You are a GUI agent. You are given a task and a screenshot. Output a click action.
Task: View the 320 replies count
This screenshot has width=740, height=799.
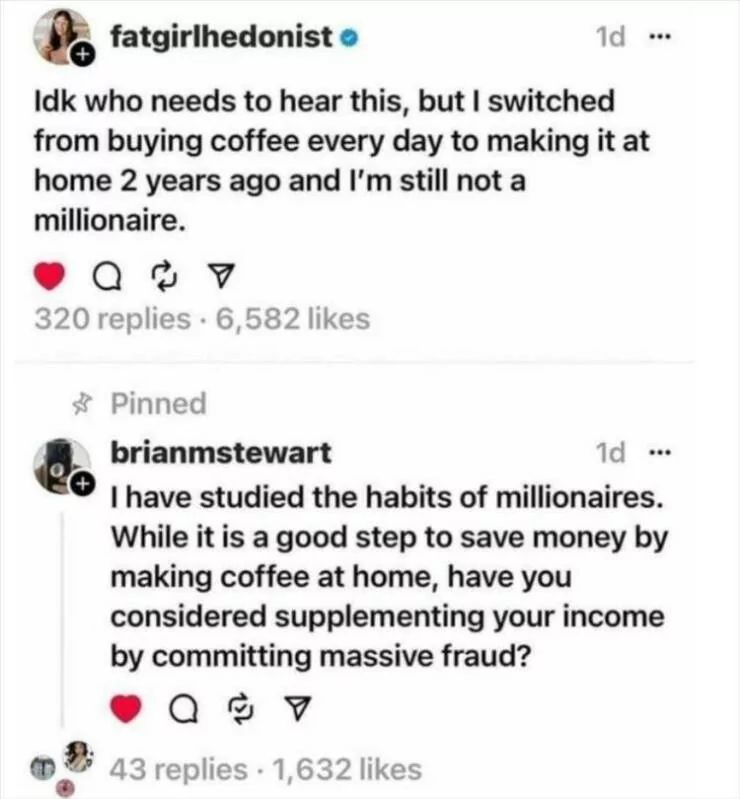(x=111, y=320)
